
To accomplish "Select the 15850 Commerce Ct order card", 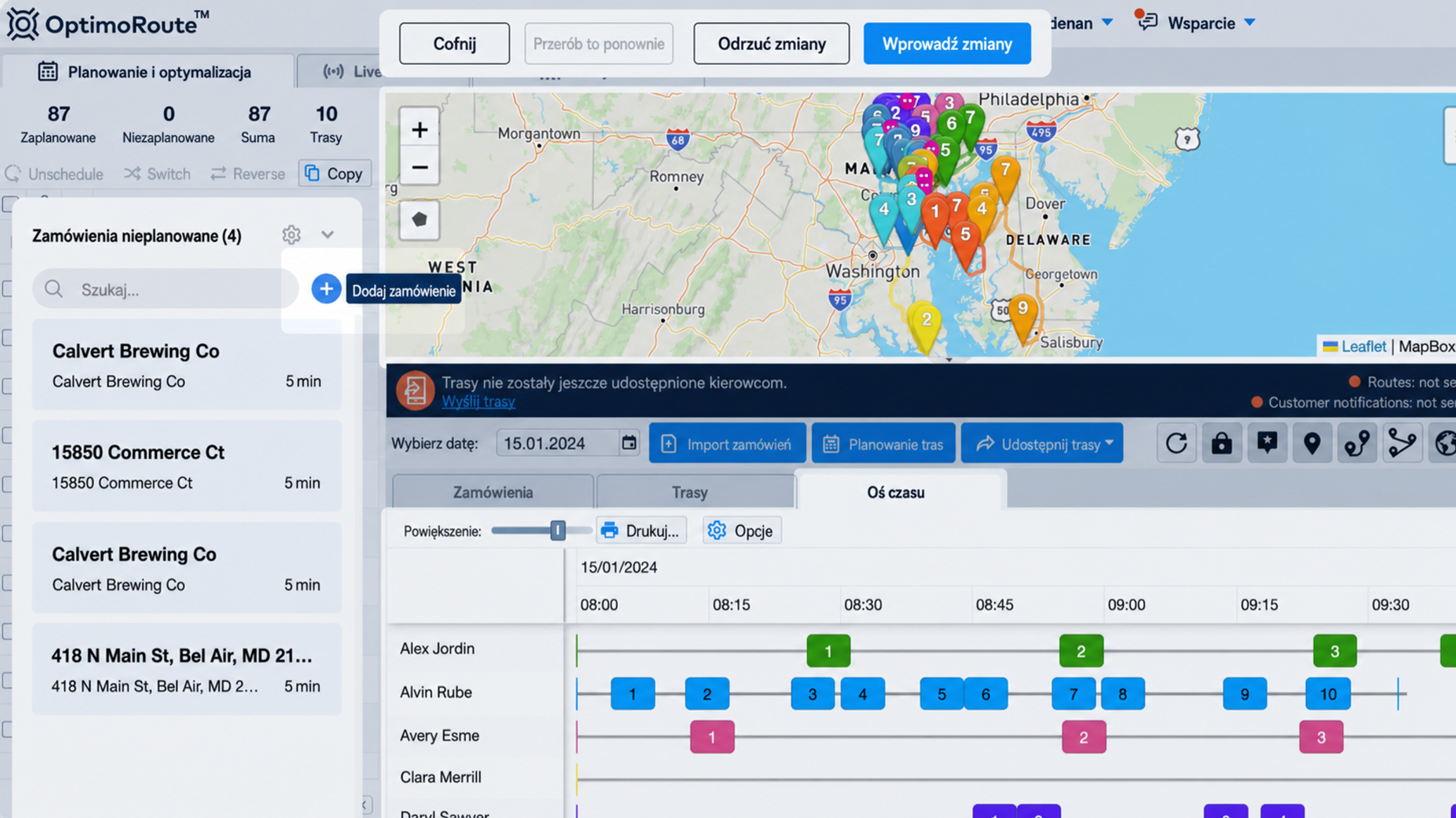I will pos(186,466).
